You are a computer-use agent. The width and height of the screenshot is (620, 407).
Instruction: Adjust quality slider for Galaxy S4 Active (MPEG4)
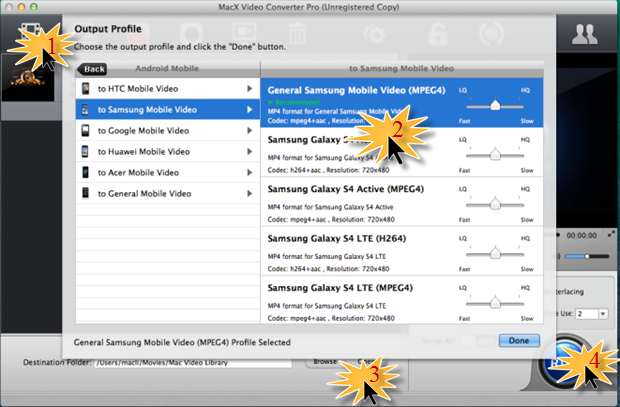coord(495,205)
